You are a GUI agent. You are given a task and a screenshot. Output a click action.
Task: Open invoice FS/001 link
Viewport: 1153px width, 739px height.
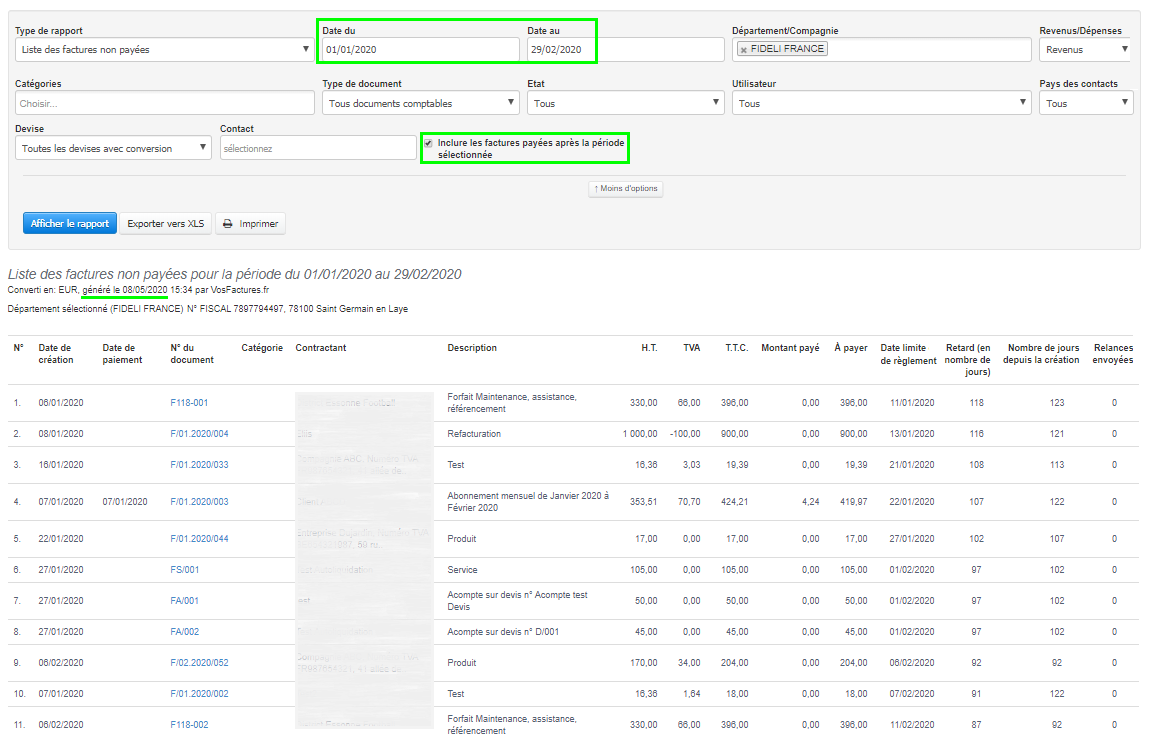185,570
